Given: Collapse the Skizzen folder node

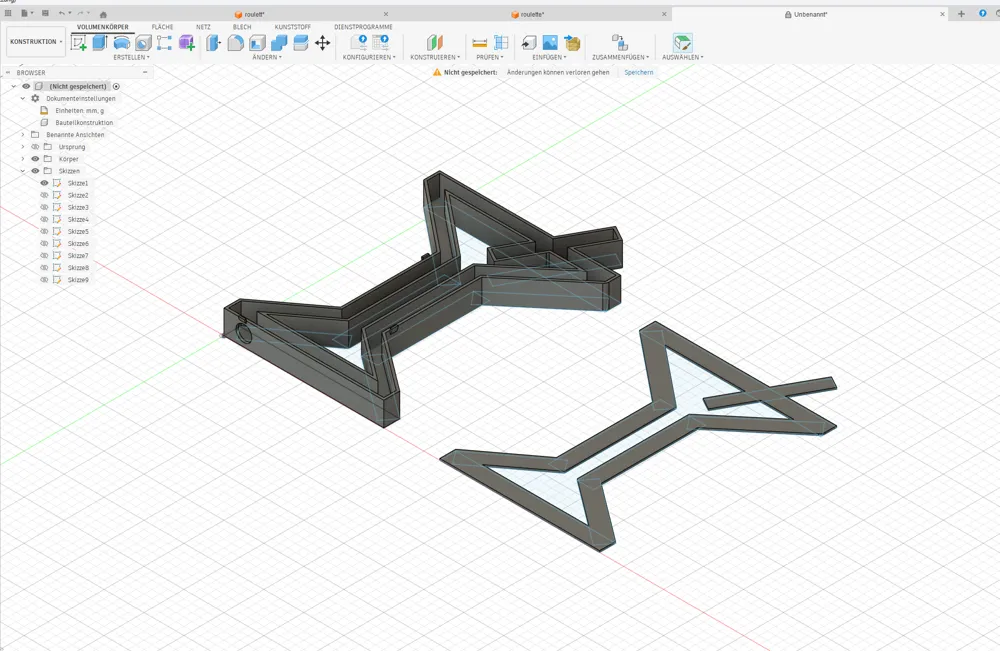Looking at the screenshot, I should point(23,171).
